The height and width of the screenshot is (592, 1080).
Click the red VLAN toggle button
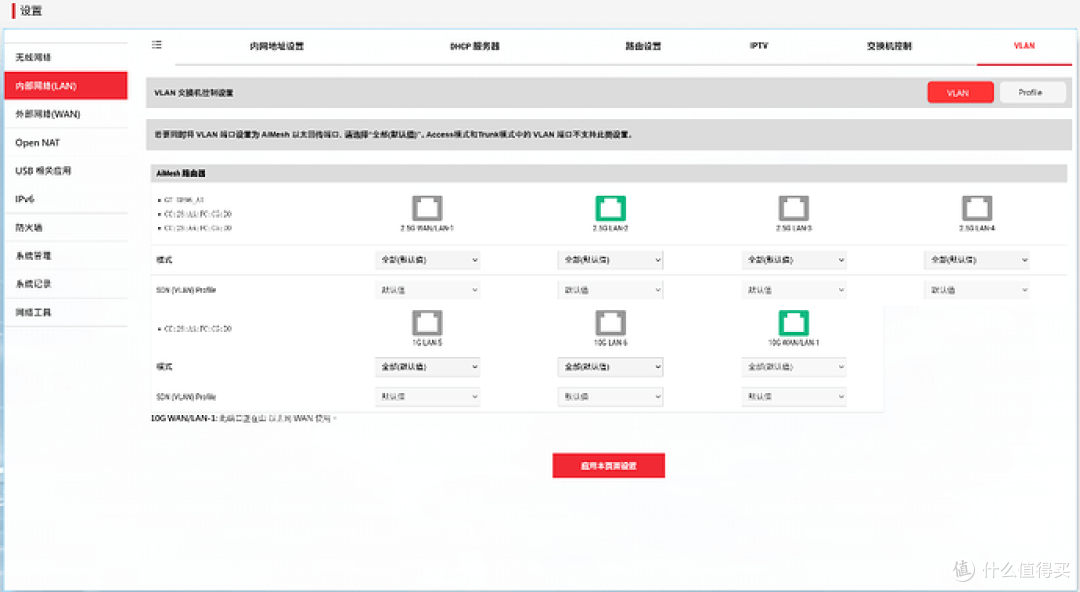960,92
